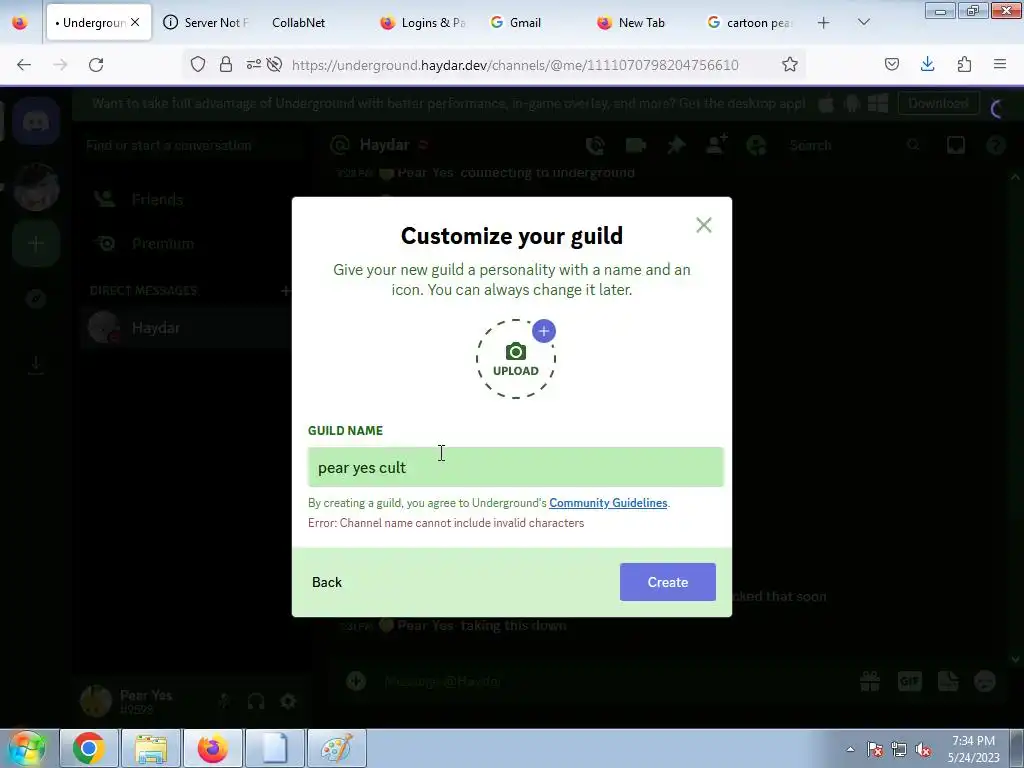Screen dimensions: 1024x768
Task: Open the blank document taskbar icon
Action: [x=275, y=748]
